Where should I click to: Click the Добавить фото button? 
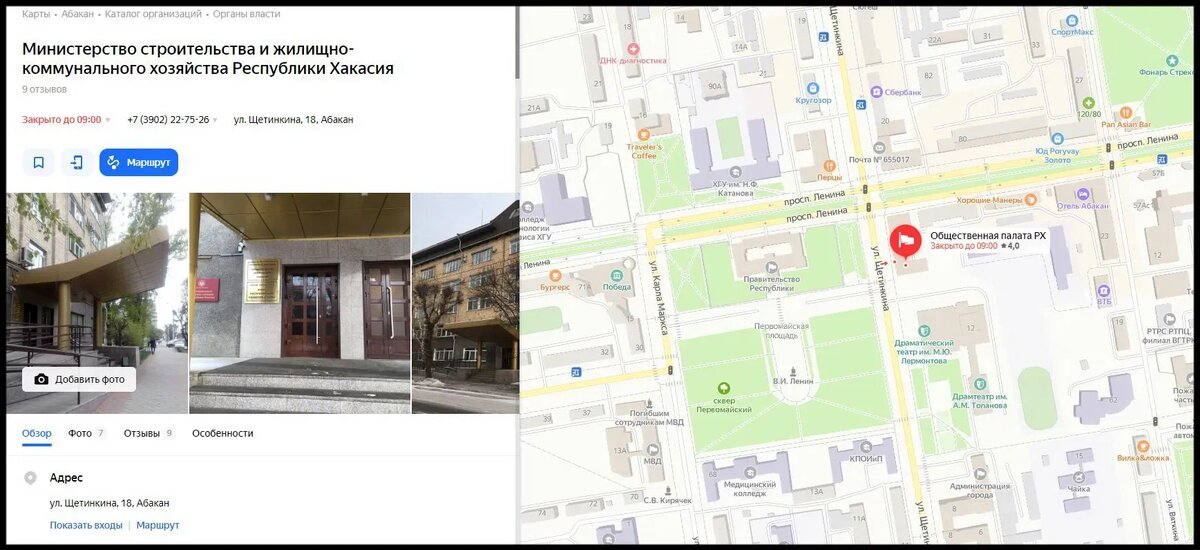[79, 379]
